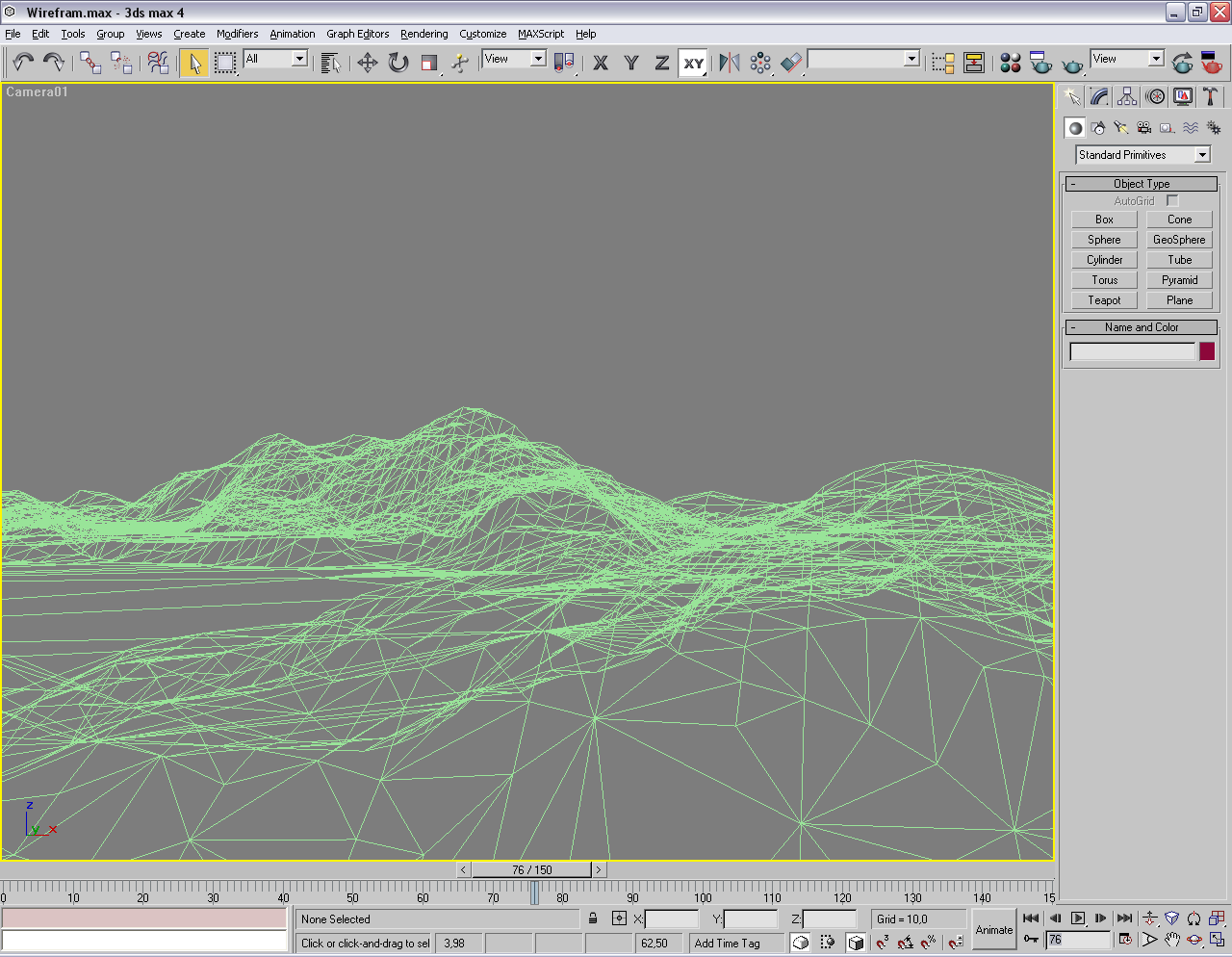
Task: Click the Quick Render teapot icon
Action: point(1072,65)
